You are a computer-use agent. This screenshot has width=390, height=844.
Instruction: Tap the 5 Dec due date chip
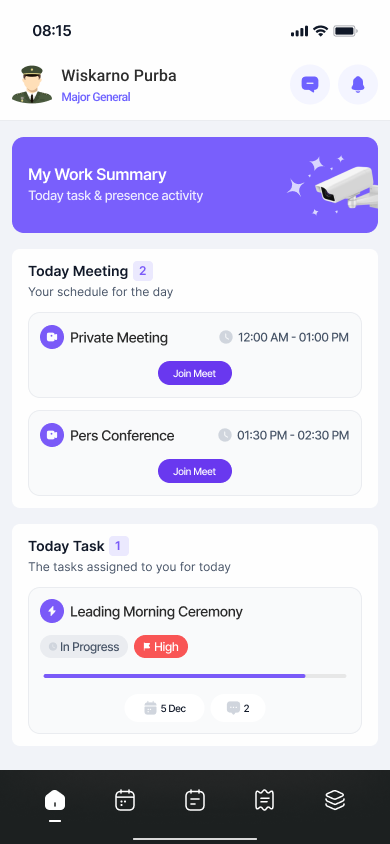(x=165, y=708)
